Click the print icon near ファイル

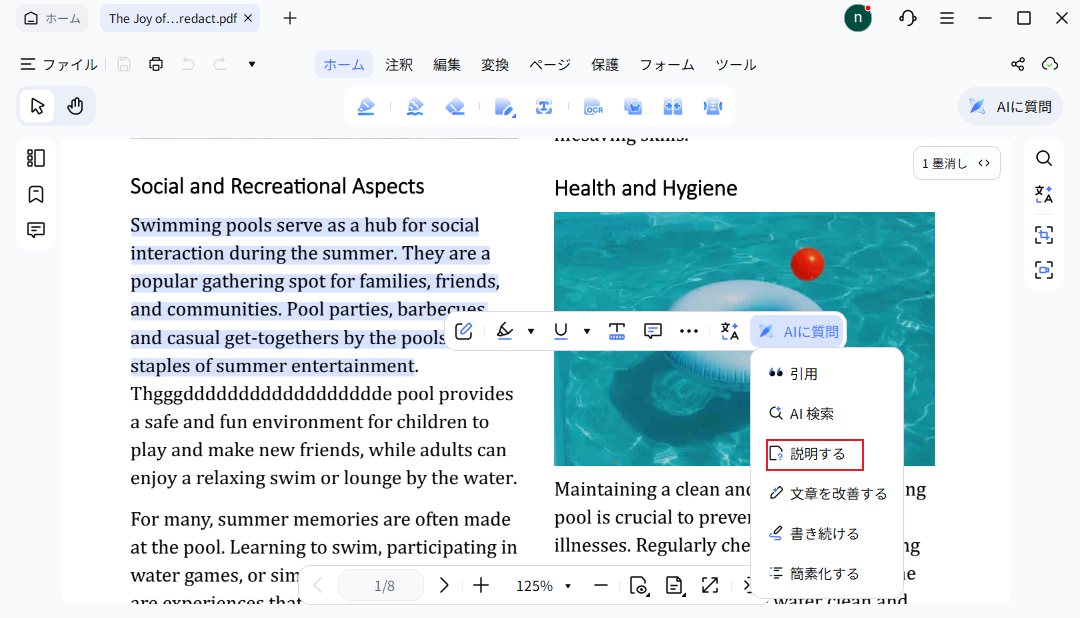pyautogui.click(x=155, y=63)
